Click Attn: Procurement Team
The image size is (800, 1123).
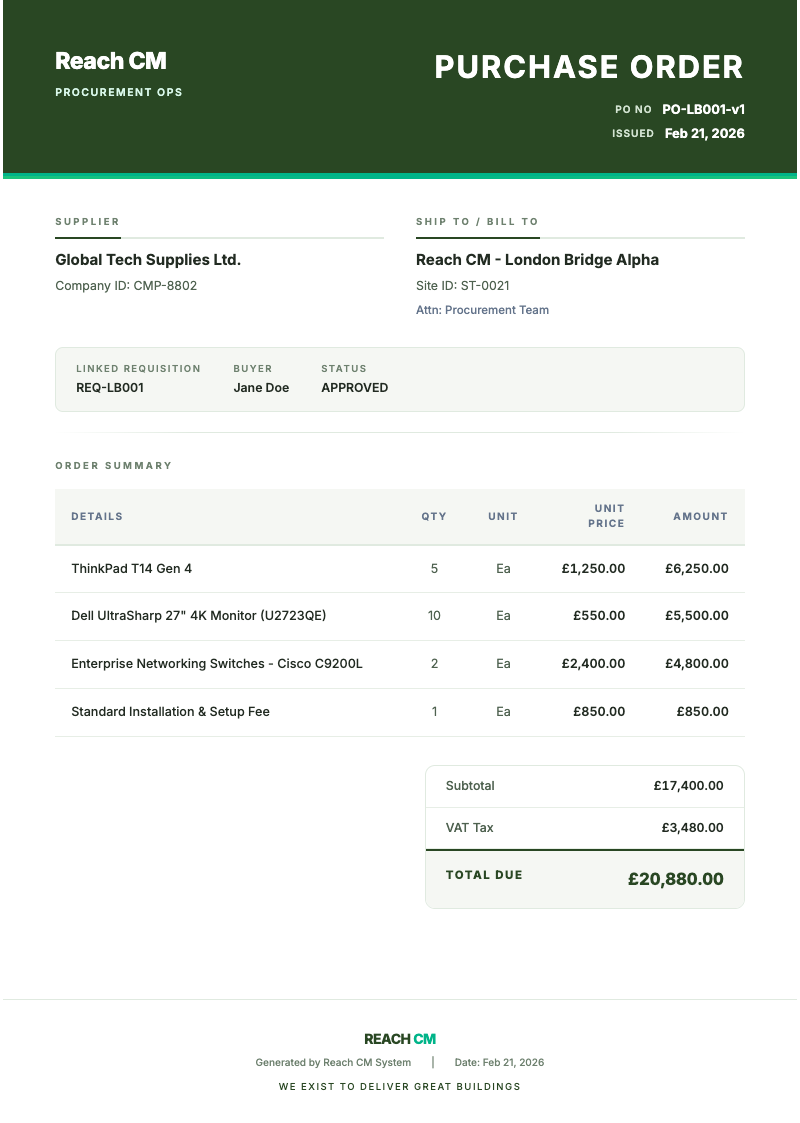tap(483, 309)
